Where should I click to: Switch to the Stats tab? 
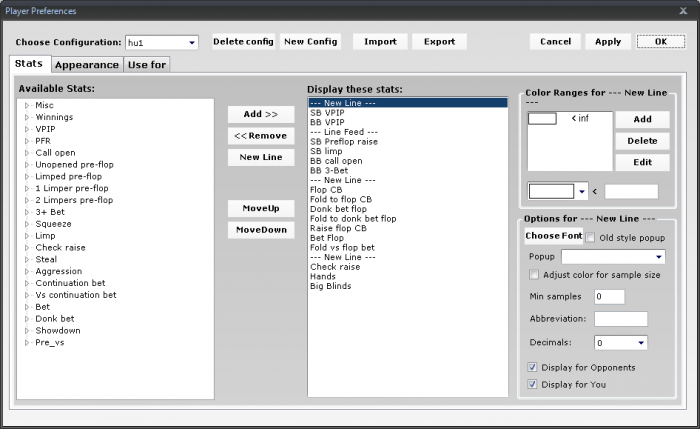coord(29,63)
